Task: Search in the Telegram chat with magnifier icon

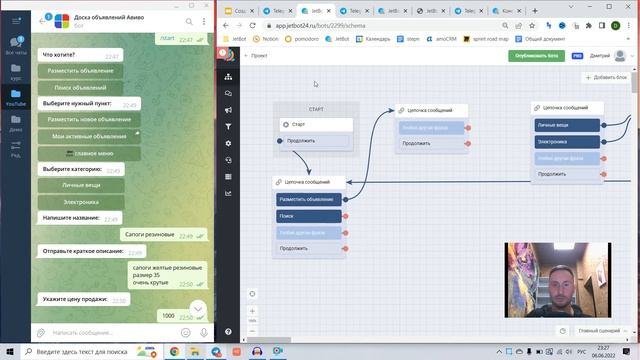Action: point(189,21)
